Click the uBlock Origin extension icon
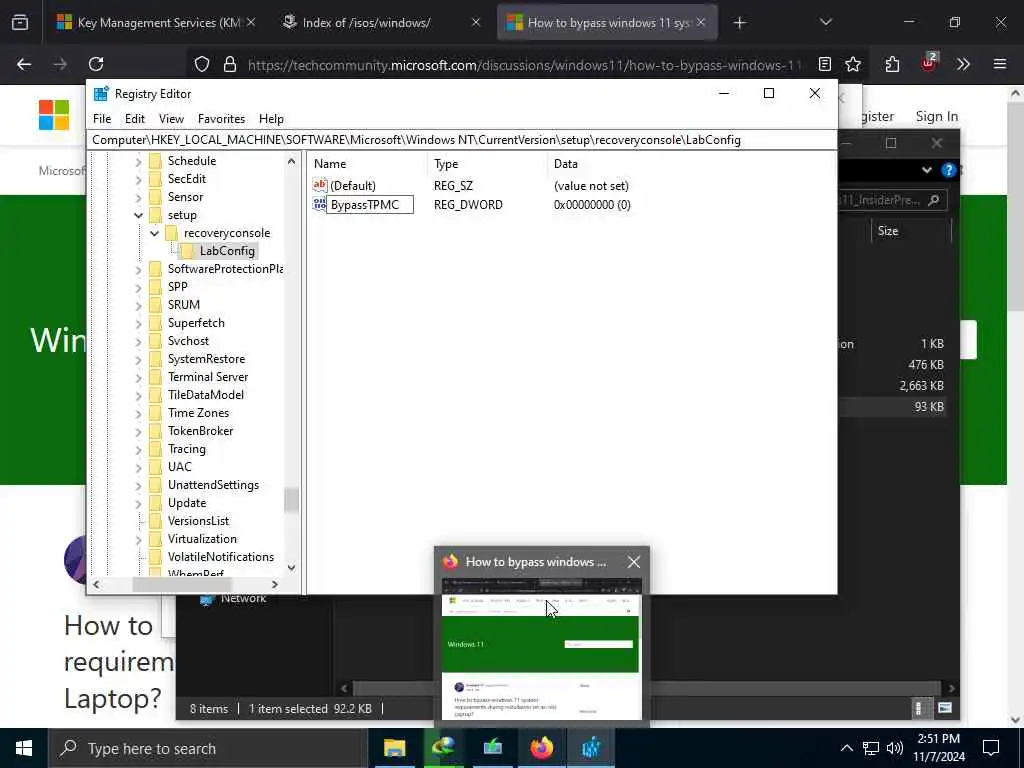This screenshot has height=768, width=1024. pos(929,63)
